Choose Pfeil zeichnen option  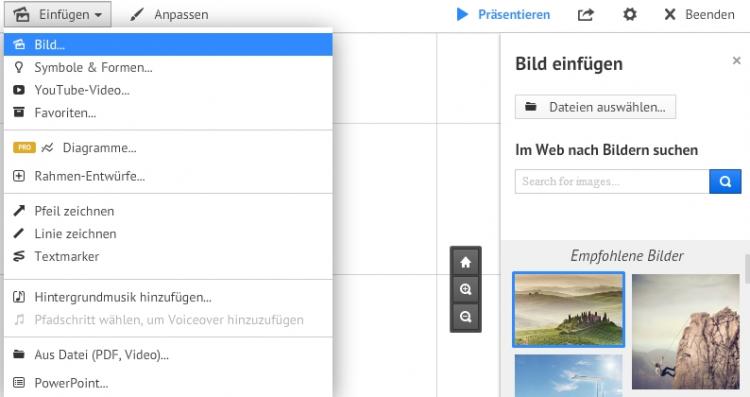[x=168, y=211]
